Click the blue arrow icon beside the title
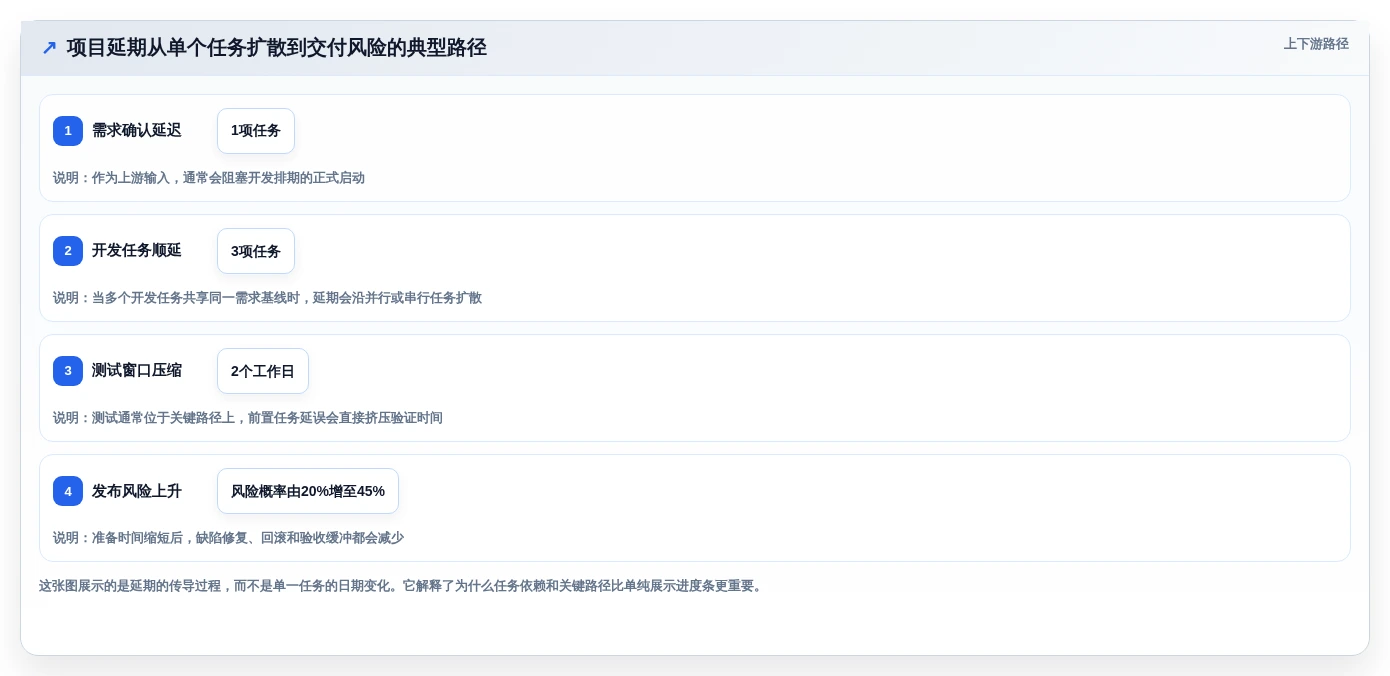This screenshot has height=676, width=1390. tap(49, 48)
